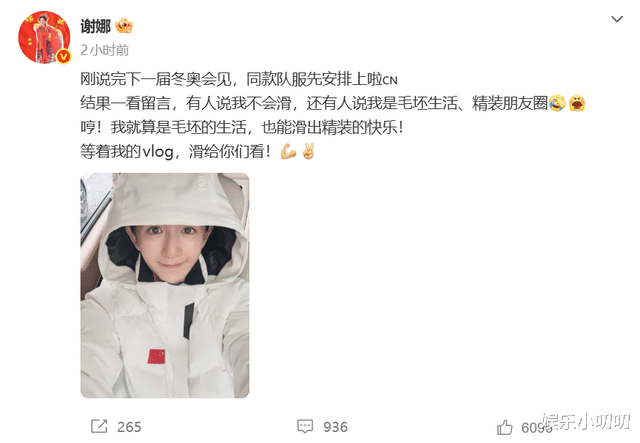The width and height of the screenshot is (640, 443).
Task: Open Xie Na's profile avatar
Action: 44,38
